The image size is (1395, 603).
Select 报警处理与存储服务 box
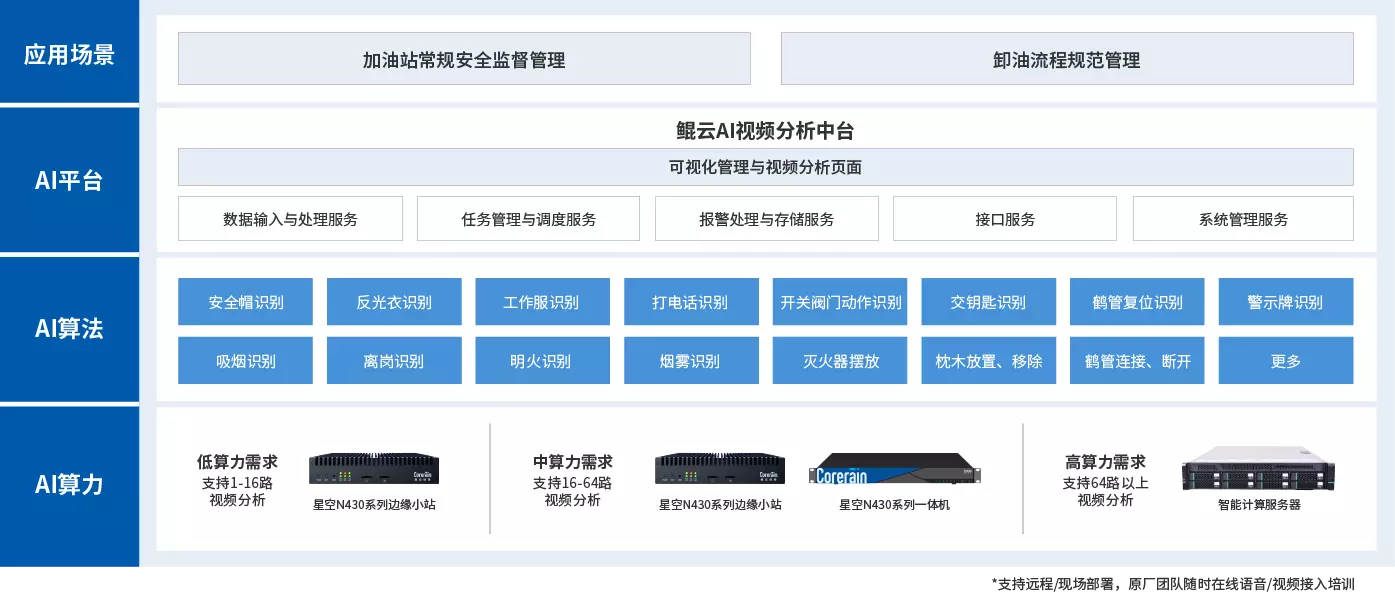click(767, 219)
